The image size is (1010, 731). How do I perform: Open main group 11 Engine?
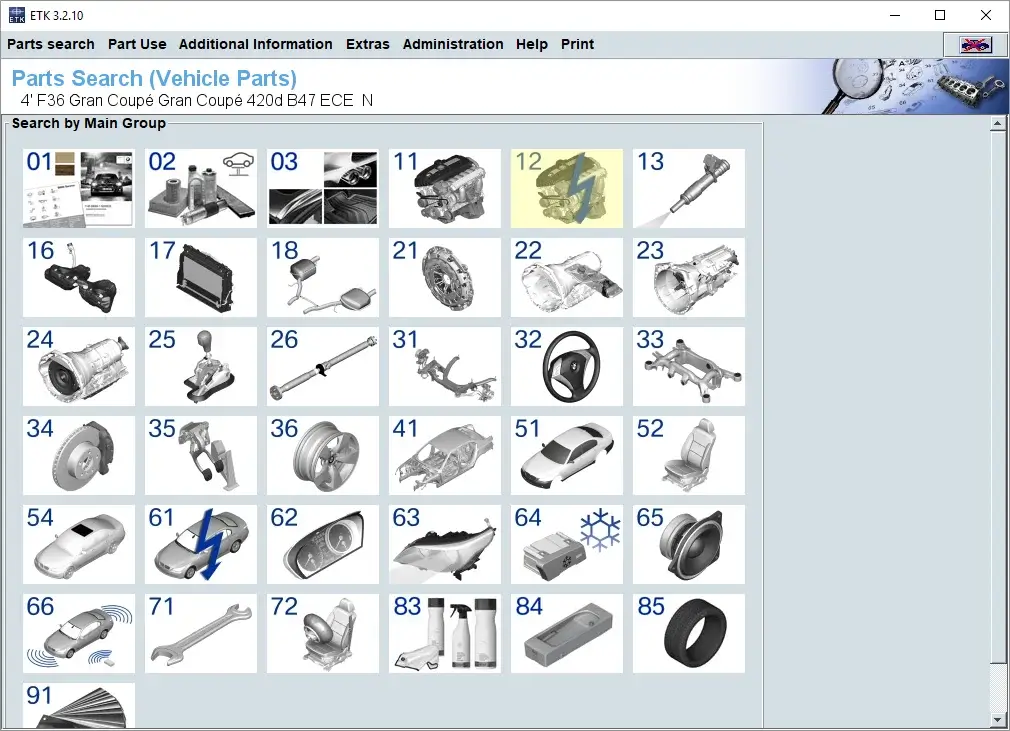point(444,188)
